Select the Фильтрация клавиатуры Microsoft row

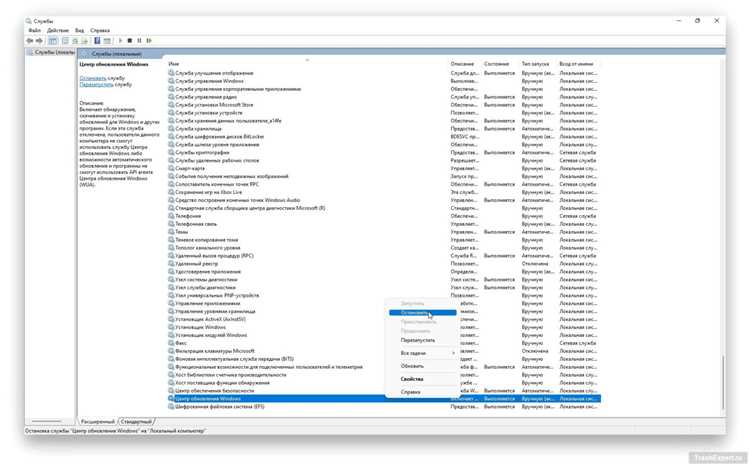click(383, 351)
